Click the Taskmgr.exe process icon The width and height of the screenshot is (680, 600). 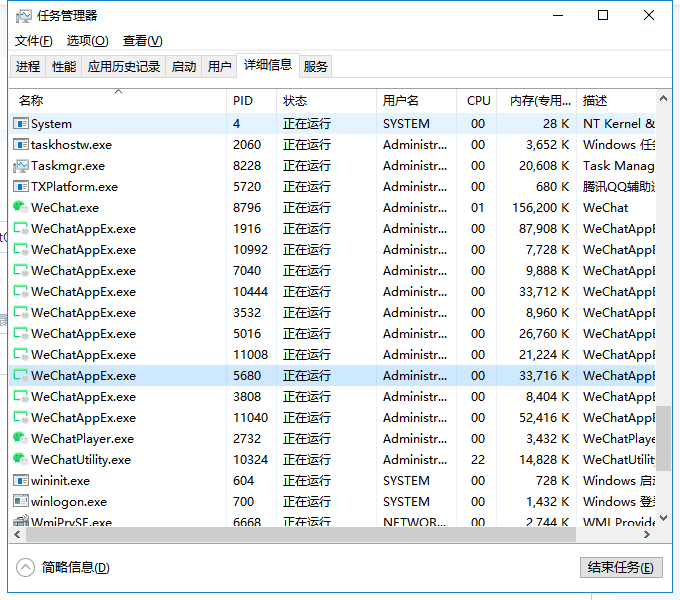click(x=20, y=166)
